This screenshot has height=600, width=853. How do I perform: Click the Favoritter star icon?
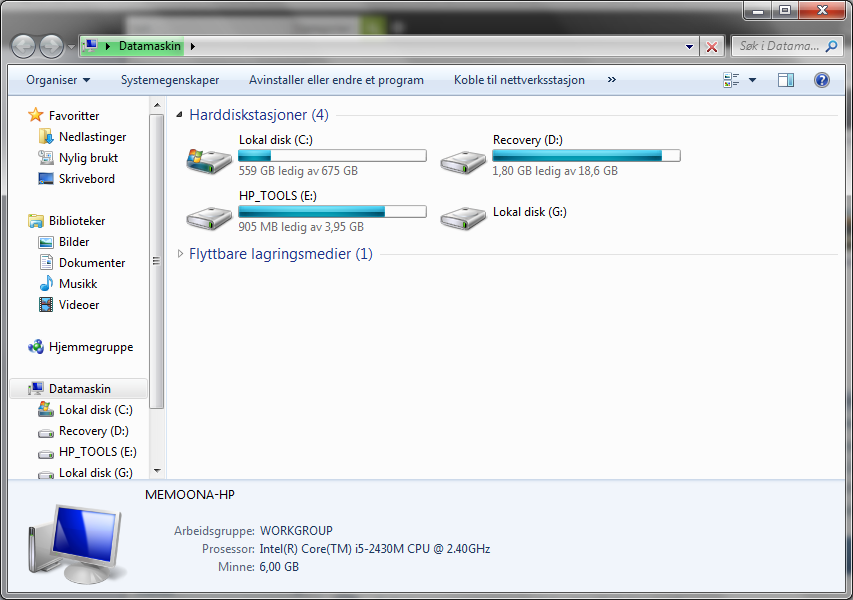point(35,115)
